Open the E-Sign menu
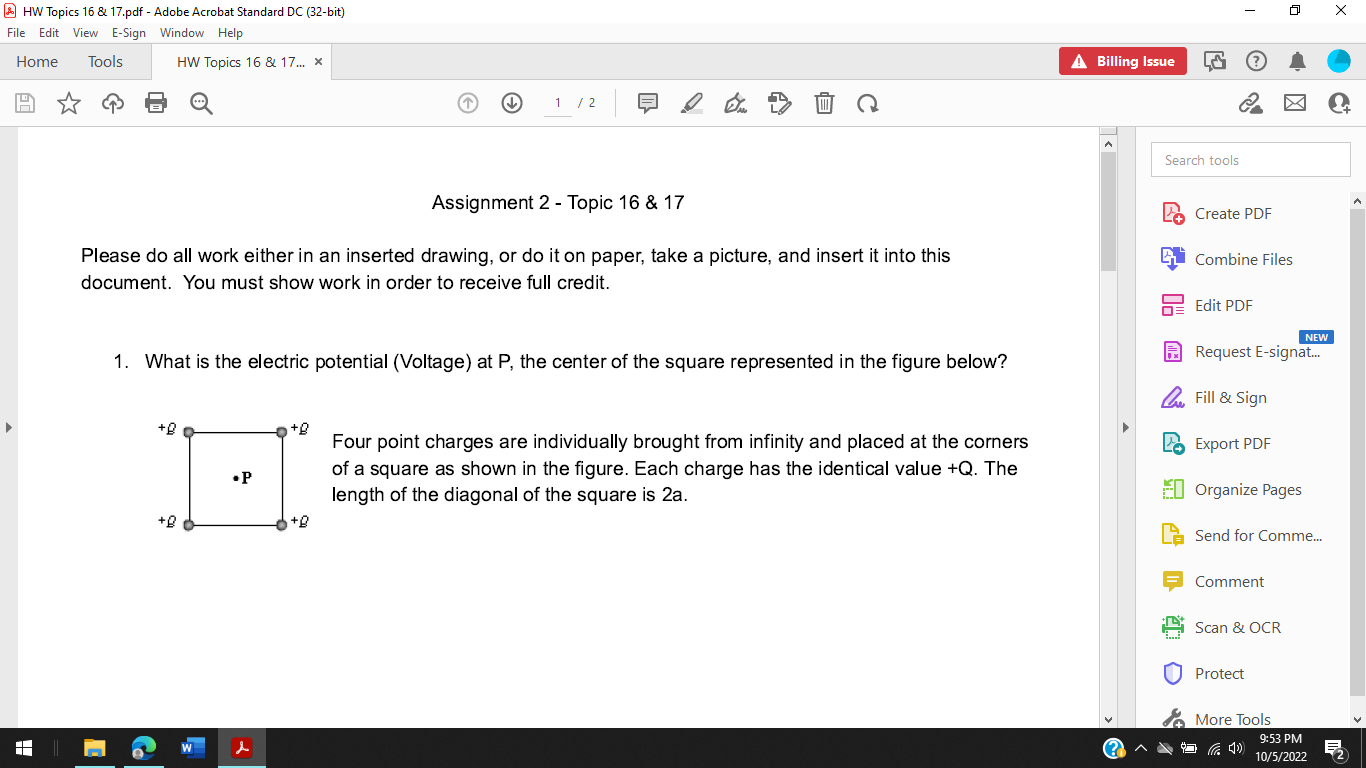The image size is (1366, 768). [128, 33]
